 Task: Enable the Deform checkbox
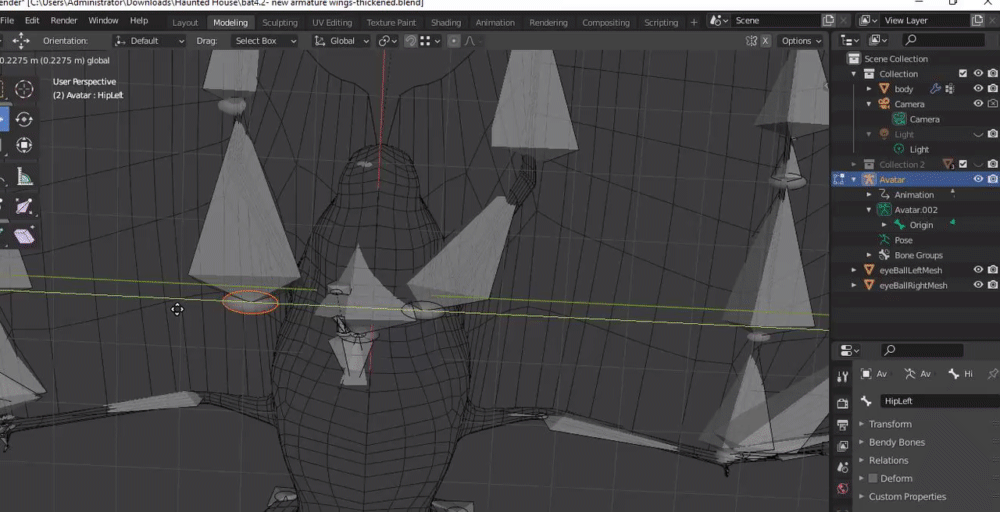pyautogui.click(x=872, y=479)
